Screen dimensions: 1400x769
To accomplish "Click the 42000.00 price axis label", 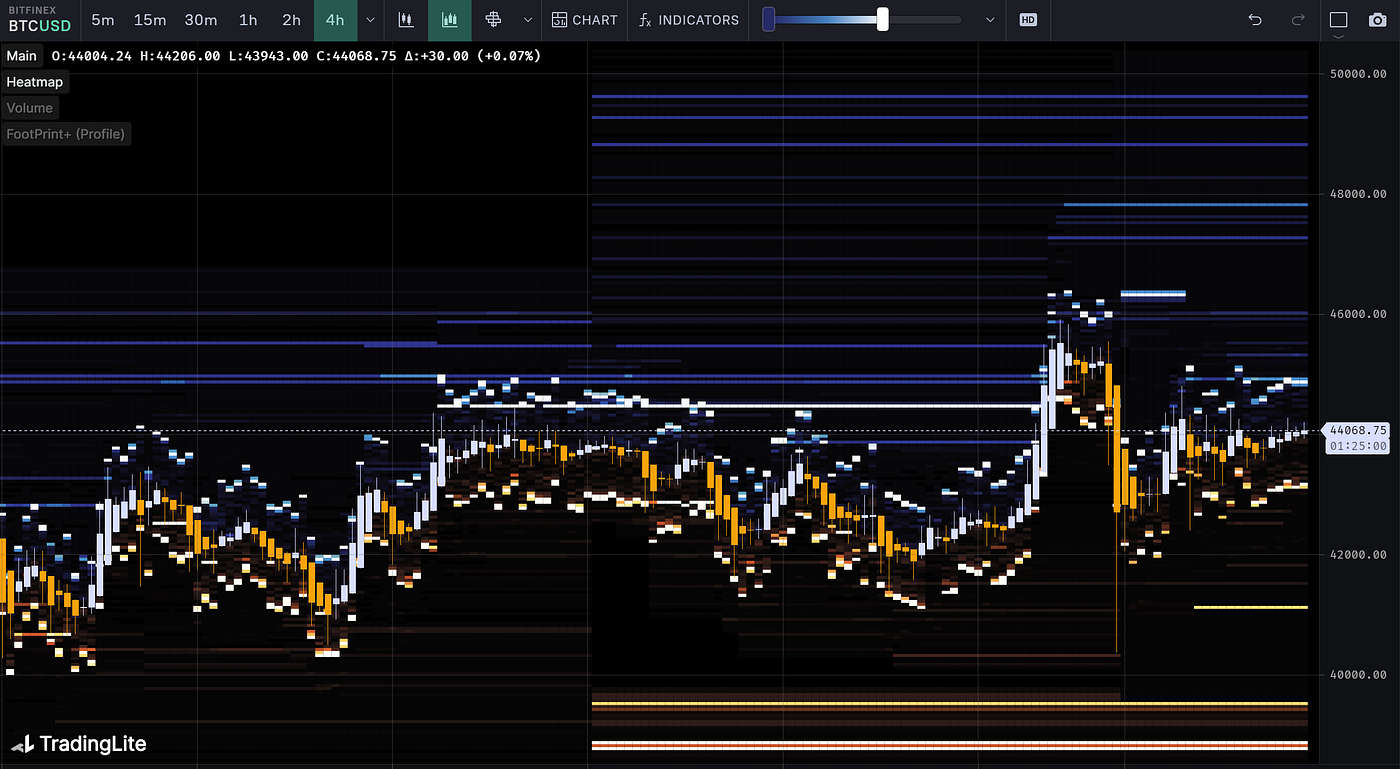I will click(1358, 555).
